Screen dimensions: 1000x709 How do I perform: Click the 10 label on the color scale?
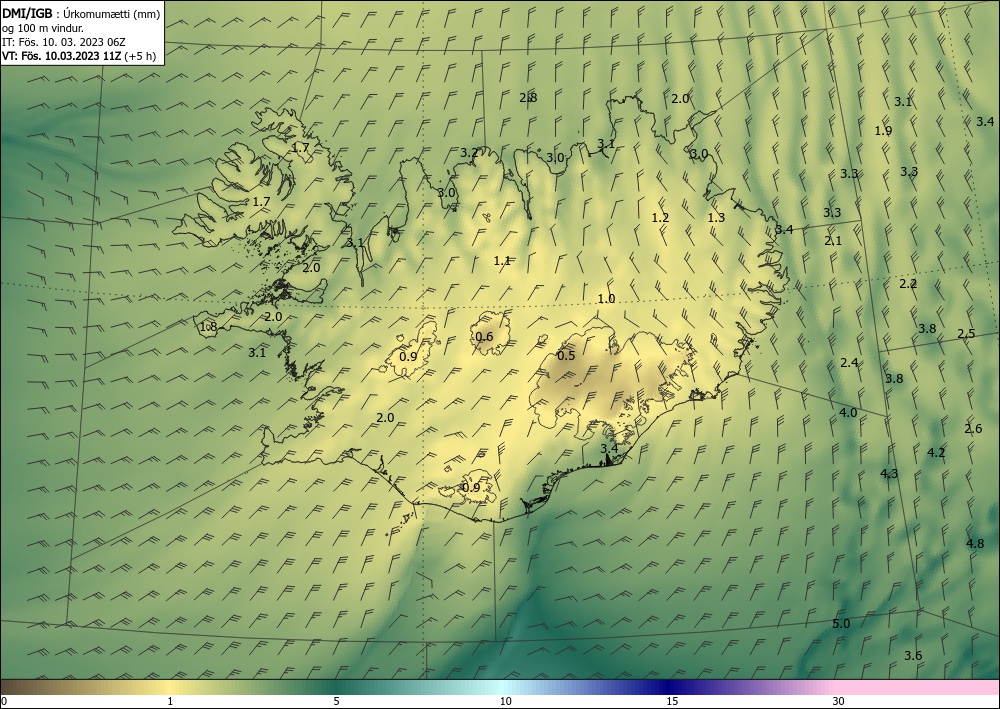[506, 701]
